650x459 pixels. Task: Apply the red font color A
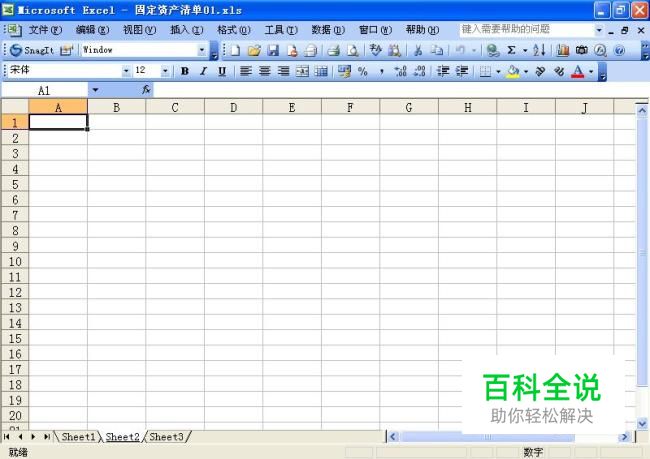578,71
